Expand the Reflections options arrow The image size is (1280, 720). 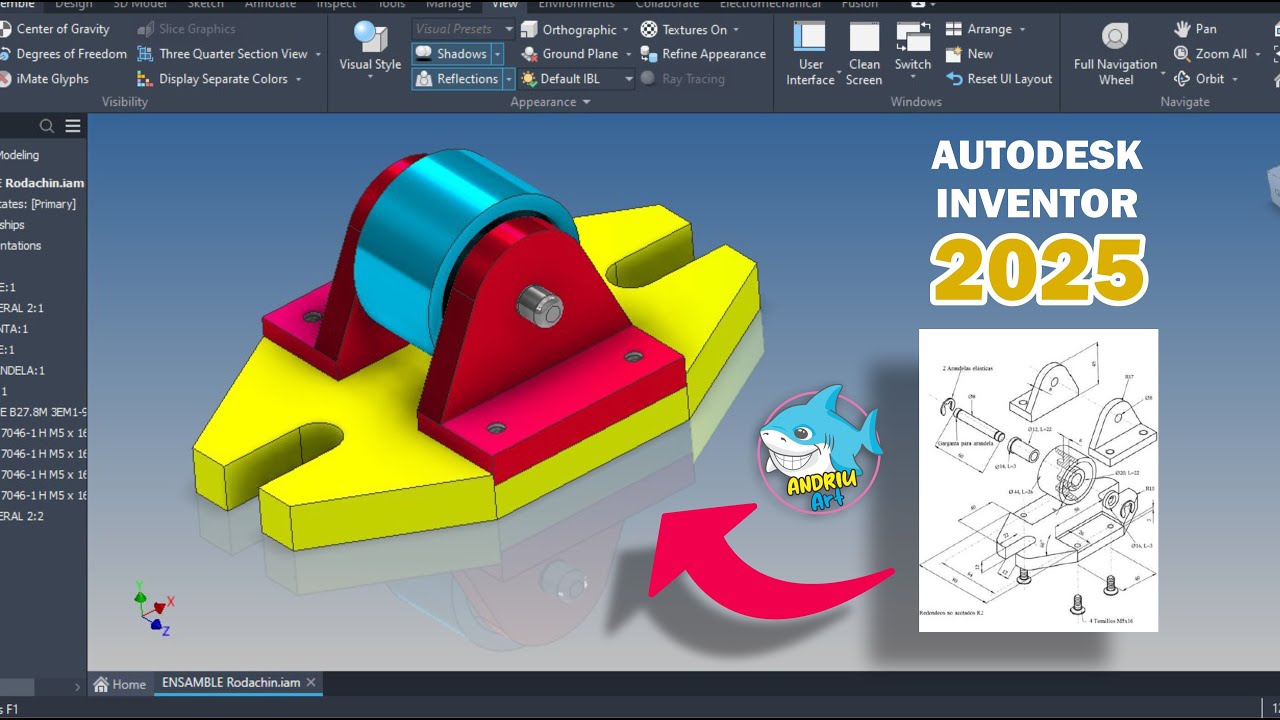(x=508, y=79)
